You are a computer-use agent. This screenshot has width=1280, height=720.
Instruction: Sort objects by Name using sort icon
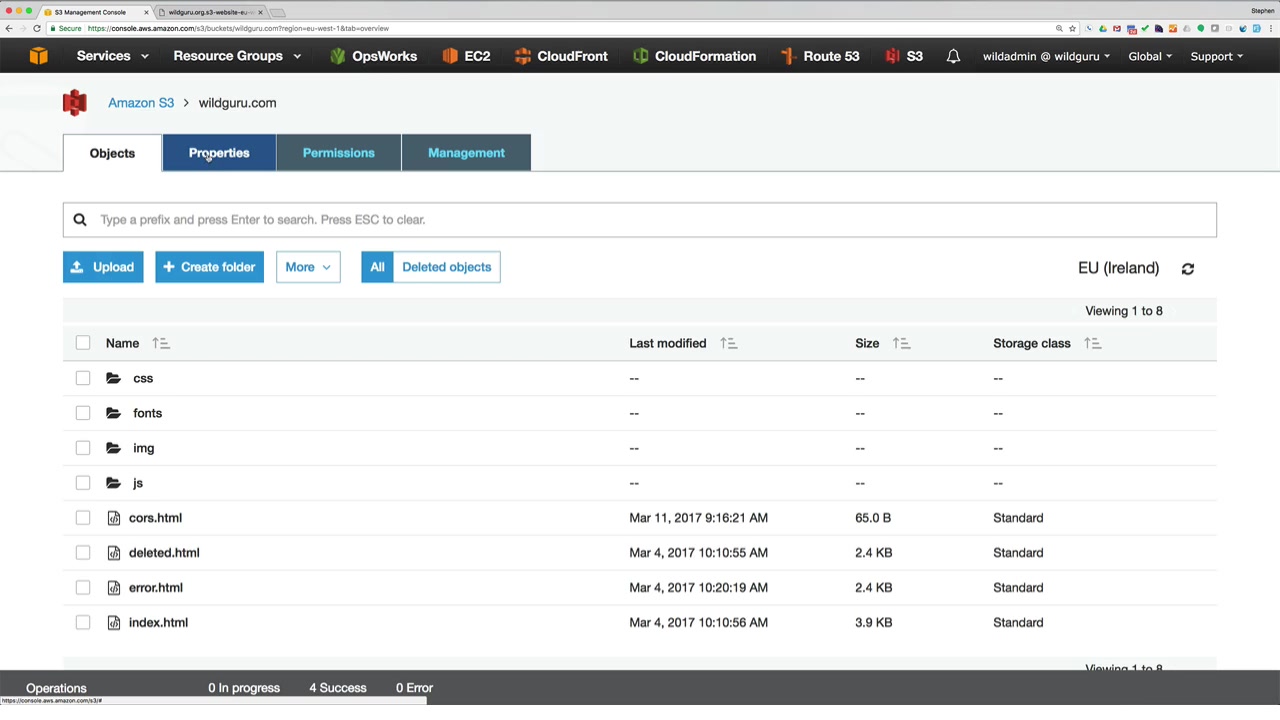(x=161, y=343)
